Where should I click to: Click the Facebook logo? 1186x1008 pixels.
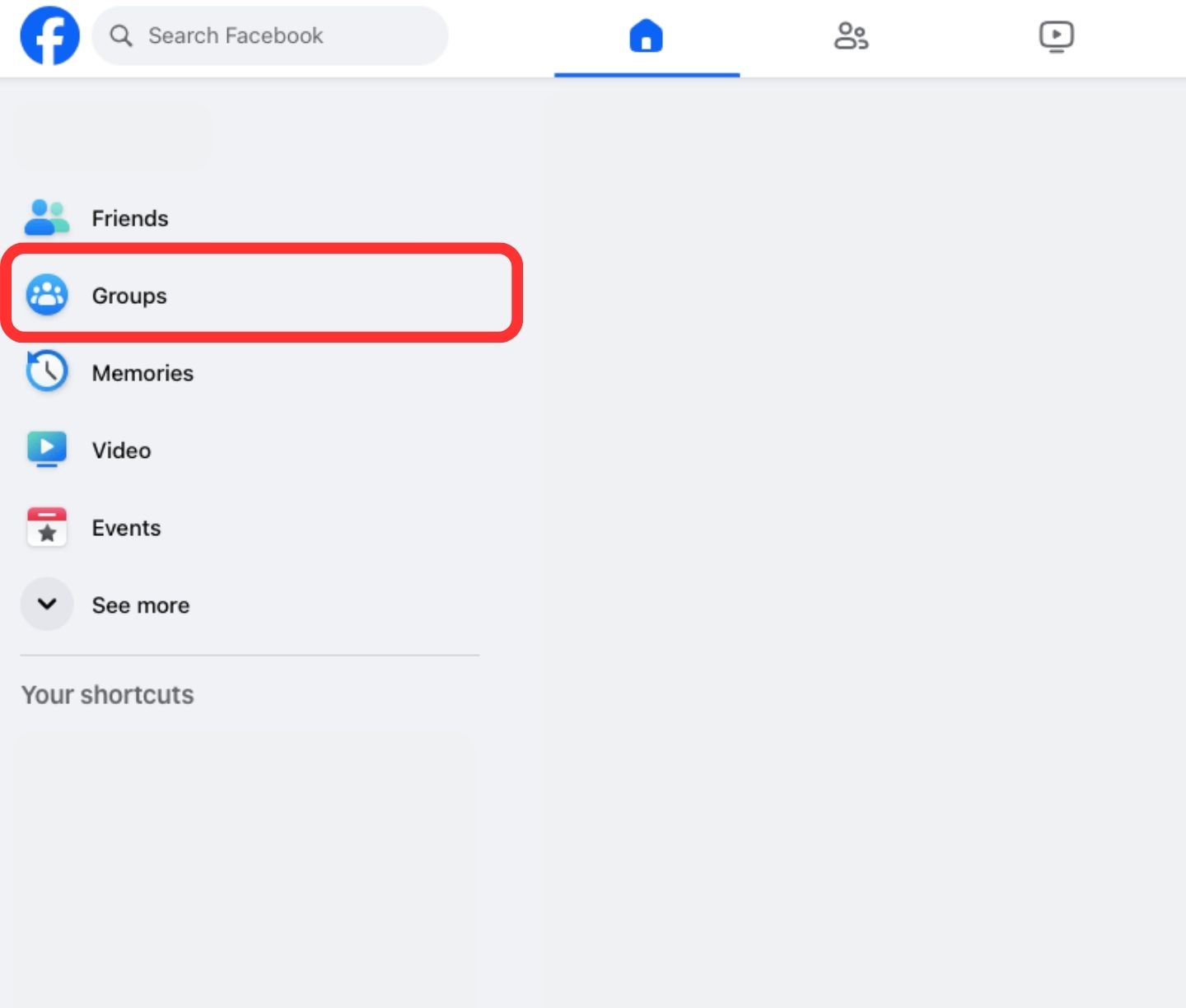[x=49, y=35]
